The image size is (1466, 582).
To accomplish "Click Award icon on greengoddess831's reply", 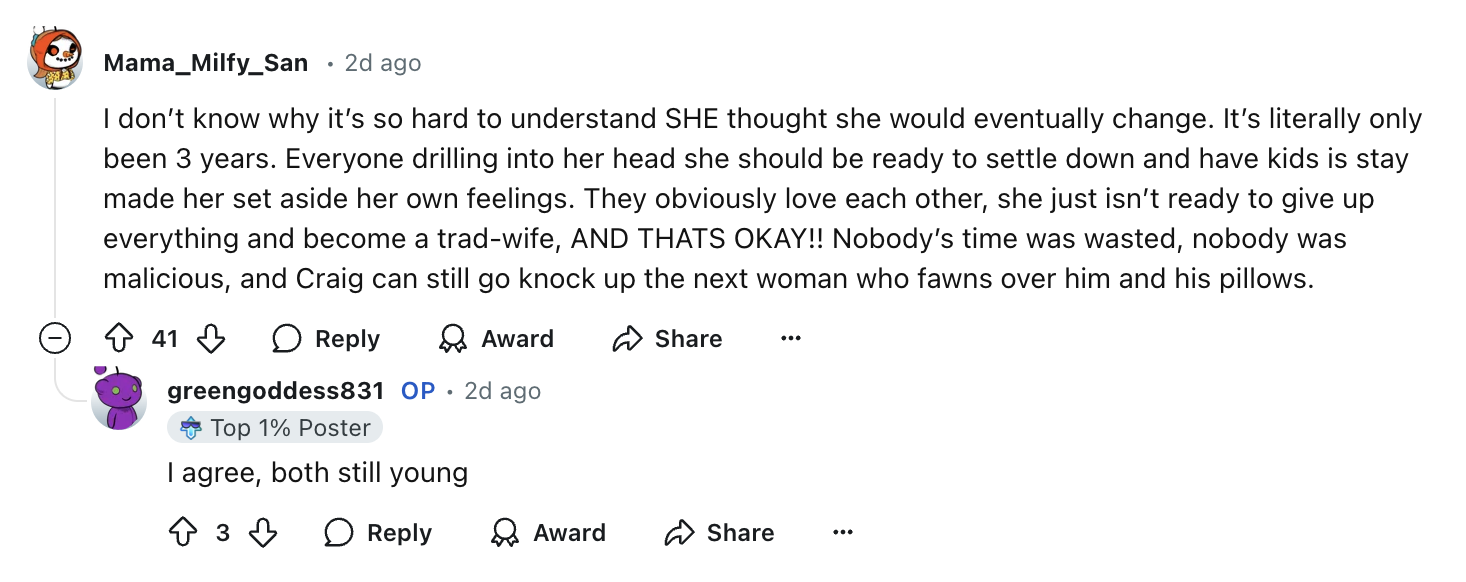I will click(x=505, y=533).
